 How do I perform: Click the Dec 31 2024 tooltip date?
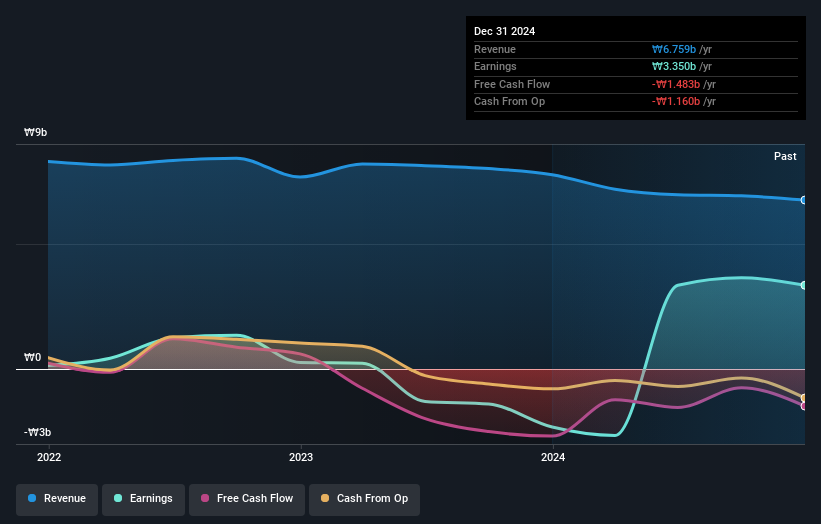(x=504, y=31)
